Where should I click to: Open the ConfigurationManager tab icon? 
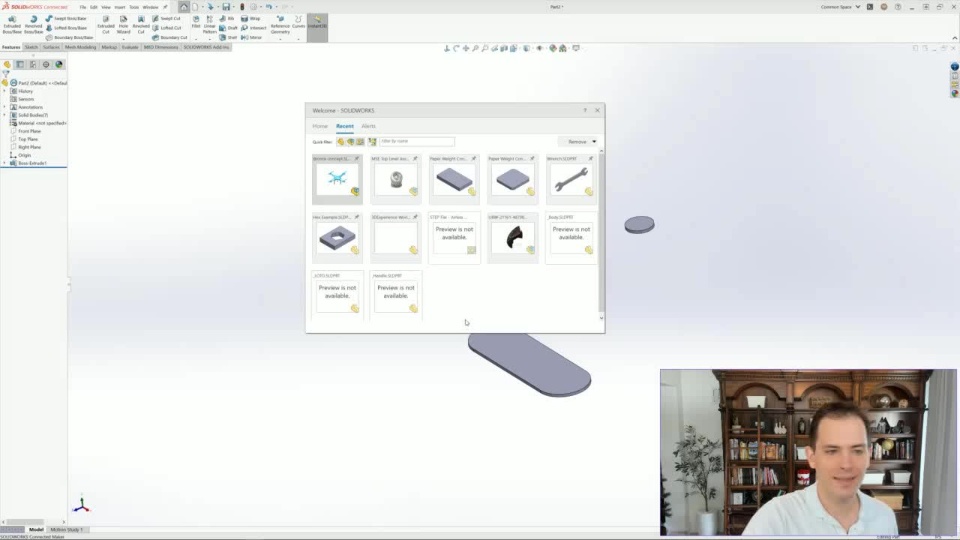[33, 64]
